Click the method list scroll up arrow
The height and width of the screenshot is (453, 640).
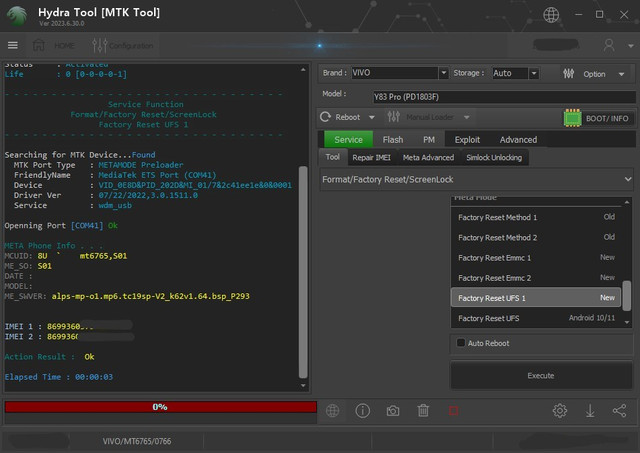click(x=627, y=202)
